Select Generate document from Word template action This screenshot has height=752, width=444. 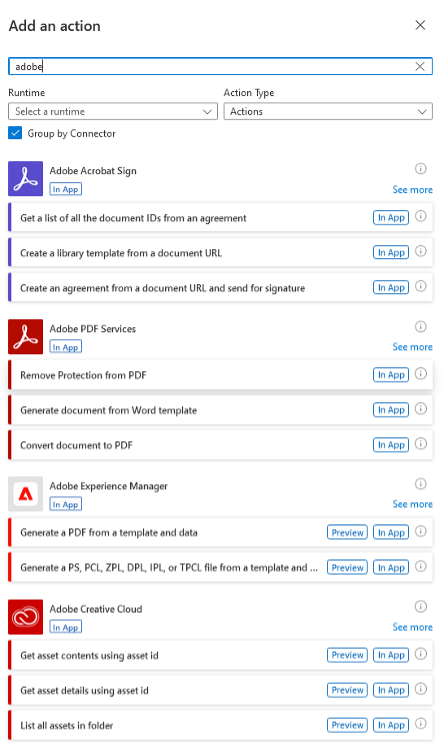tap(221, 410)
